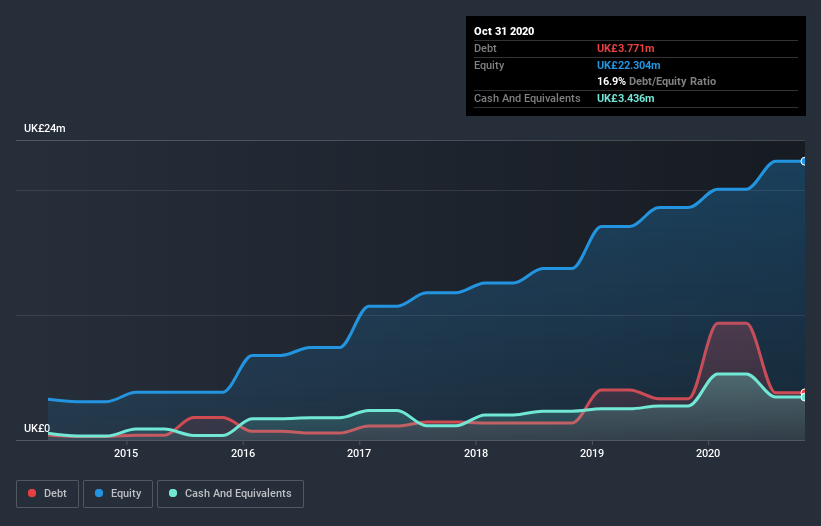Click the red Debt endpoint marker
Viewport: 821px width, 526px height.
click(804, 393)
